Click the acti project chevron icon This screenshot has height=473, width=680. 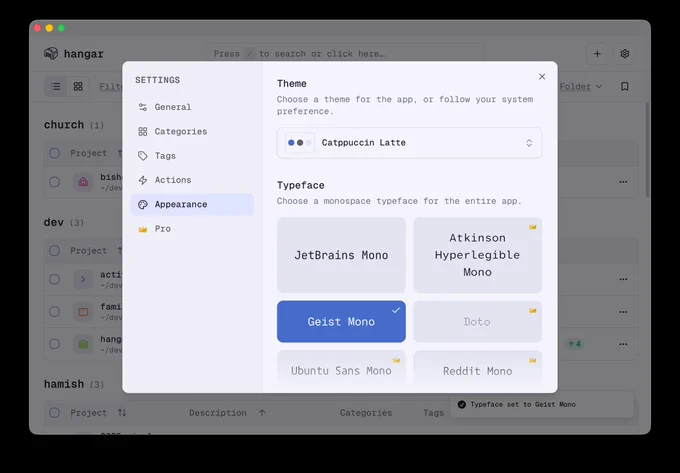click(x=83, y=279)
